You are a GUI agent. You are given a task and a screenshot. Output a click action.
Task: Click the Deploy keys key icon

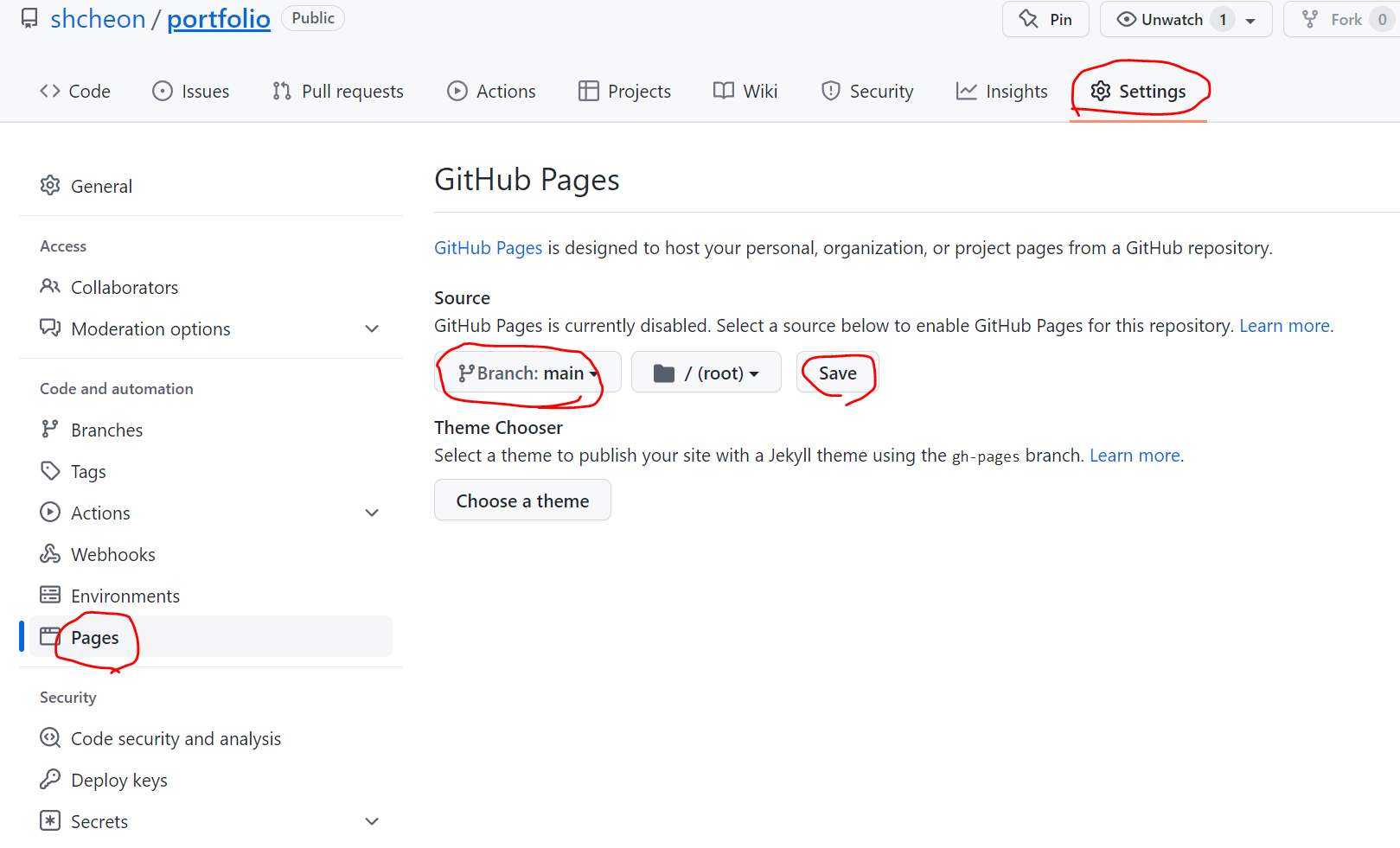(50, 779)
